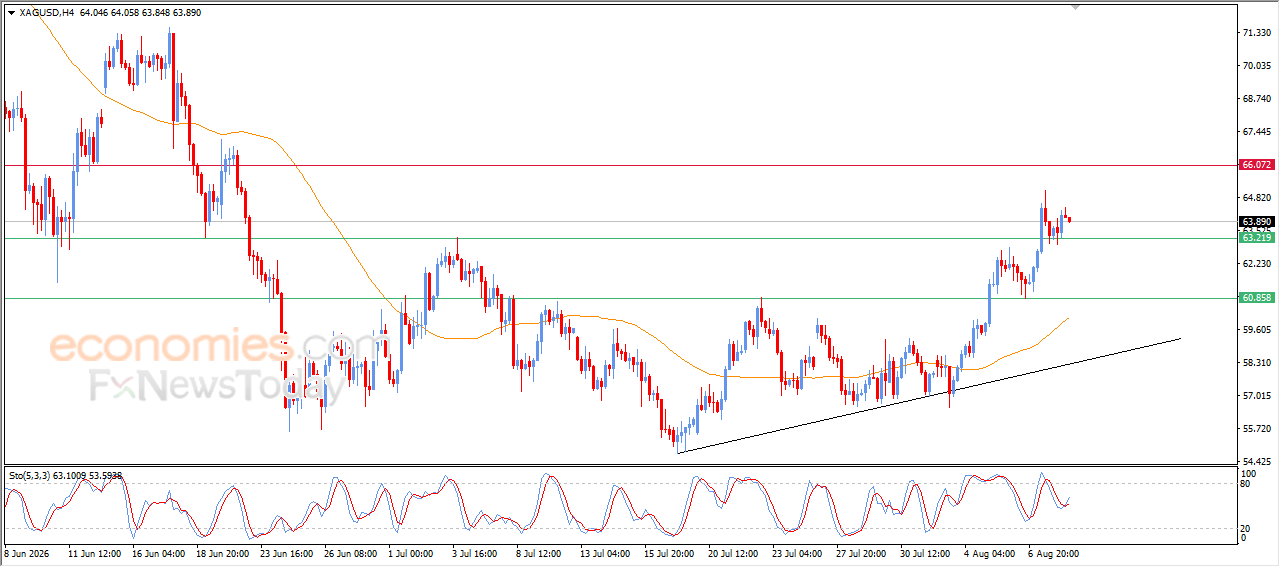This screenshot has width=1280, height=567.
Task: Open the dropdown arrow beside XAGUSD,H4
Action: click(11, 13)
